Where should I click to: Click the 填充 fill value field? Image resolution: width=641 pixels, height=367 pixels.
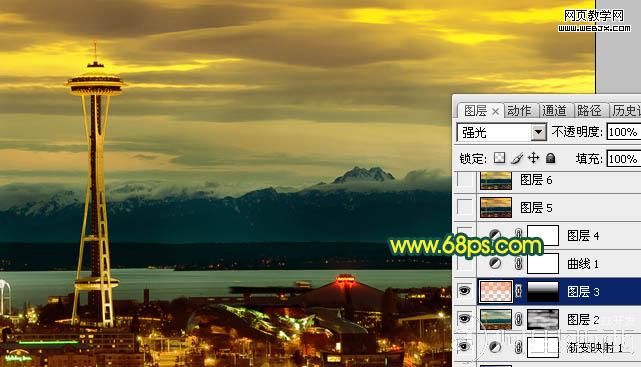click(623, 159)
